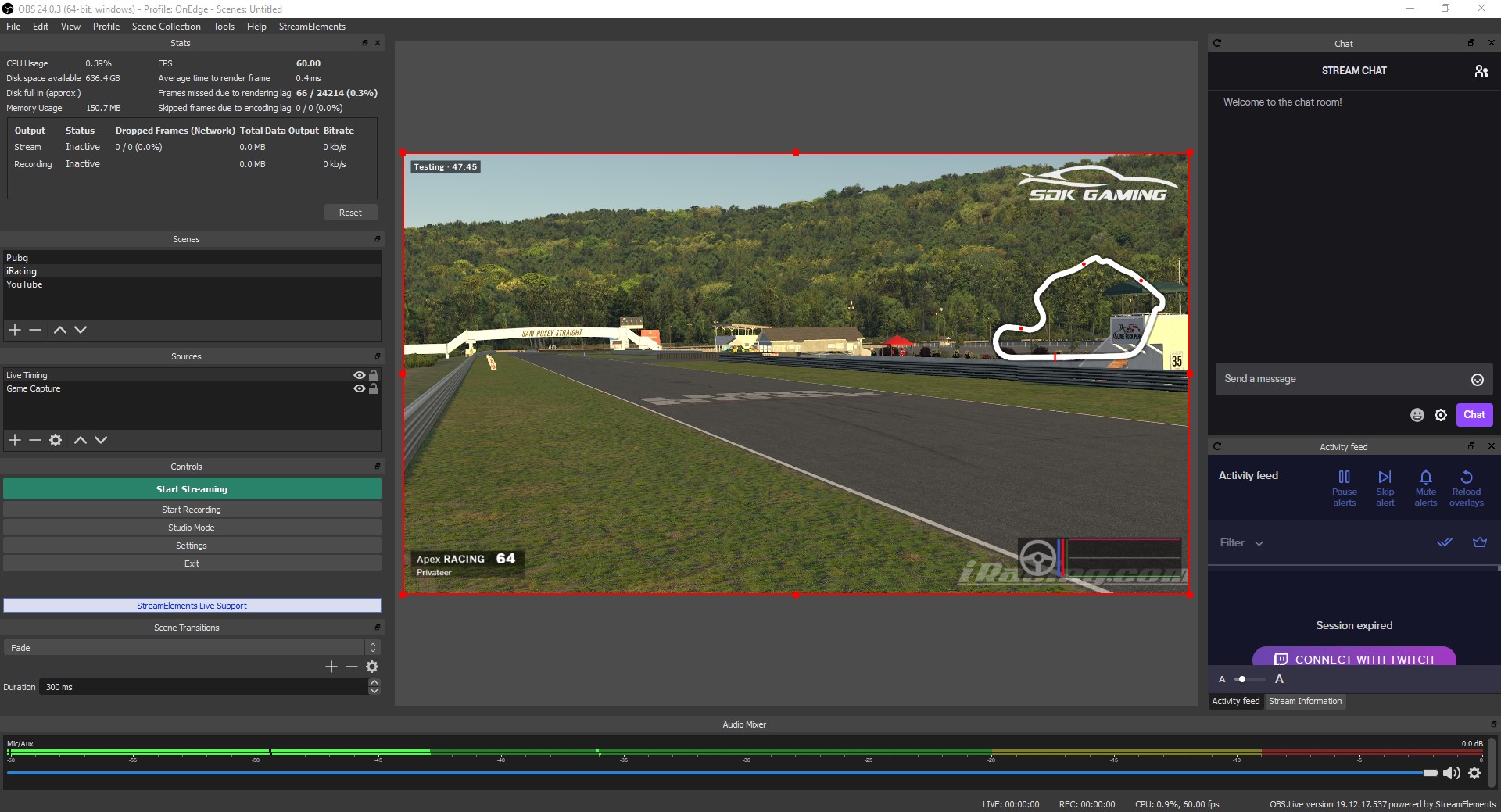1501x812 pixels.
Task: Open the Tools menu
Action: click(x=224, y=27)
